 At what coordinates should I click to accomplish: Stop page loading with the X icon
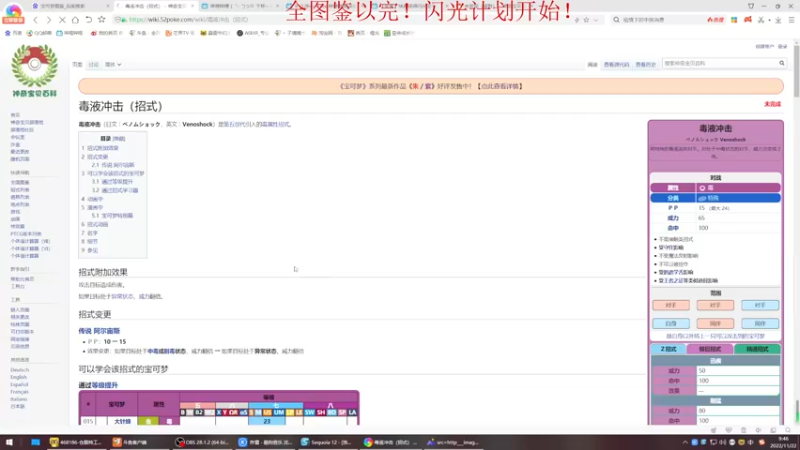tap(62, 20)
